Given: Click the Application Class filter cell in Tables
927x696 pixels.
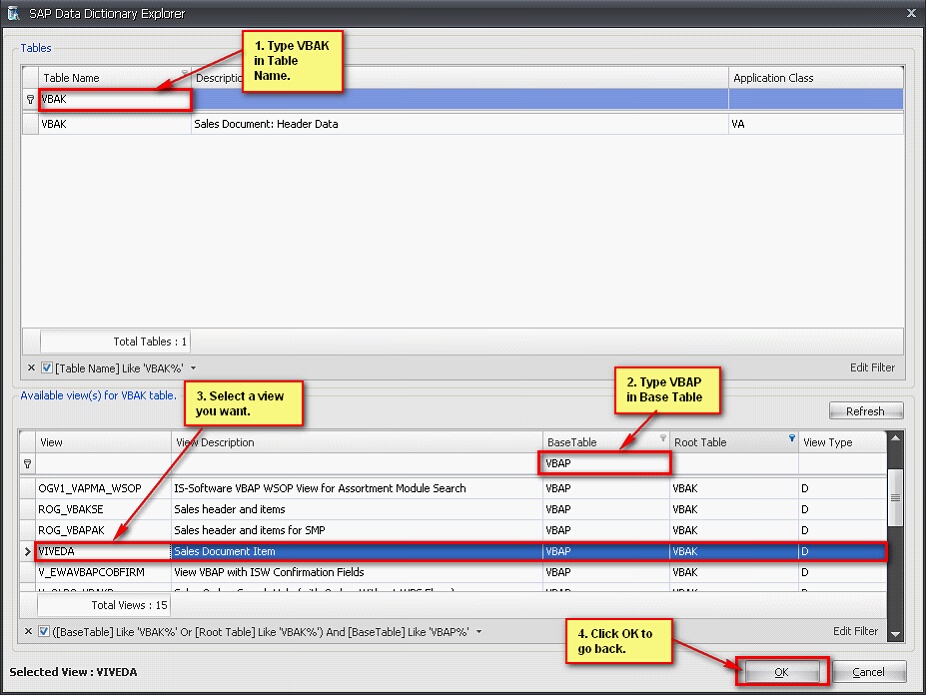Looking at the screenshot, I should 816,99.
